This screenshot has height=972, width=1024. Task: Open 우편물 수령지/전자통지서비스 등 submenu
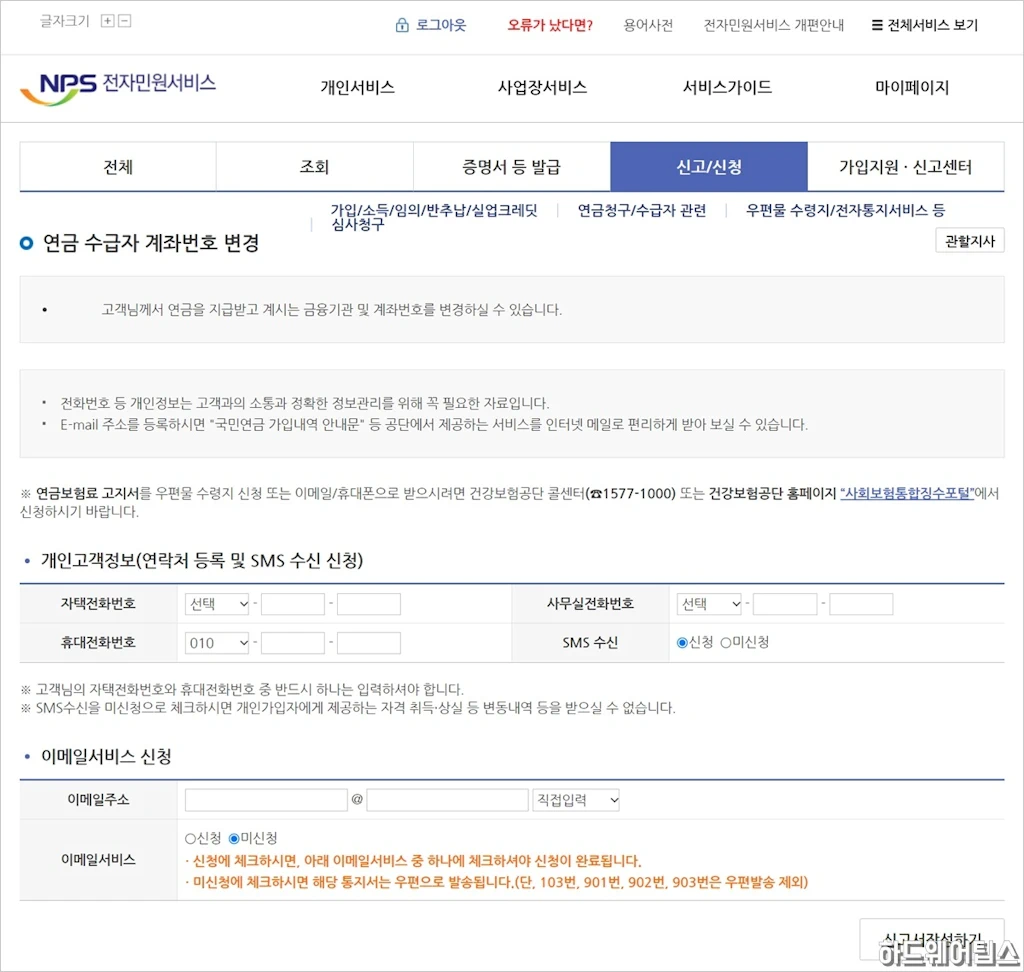coord(845,210)
